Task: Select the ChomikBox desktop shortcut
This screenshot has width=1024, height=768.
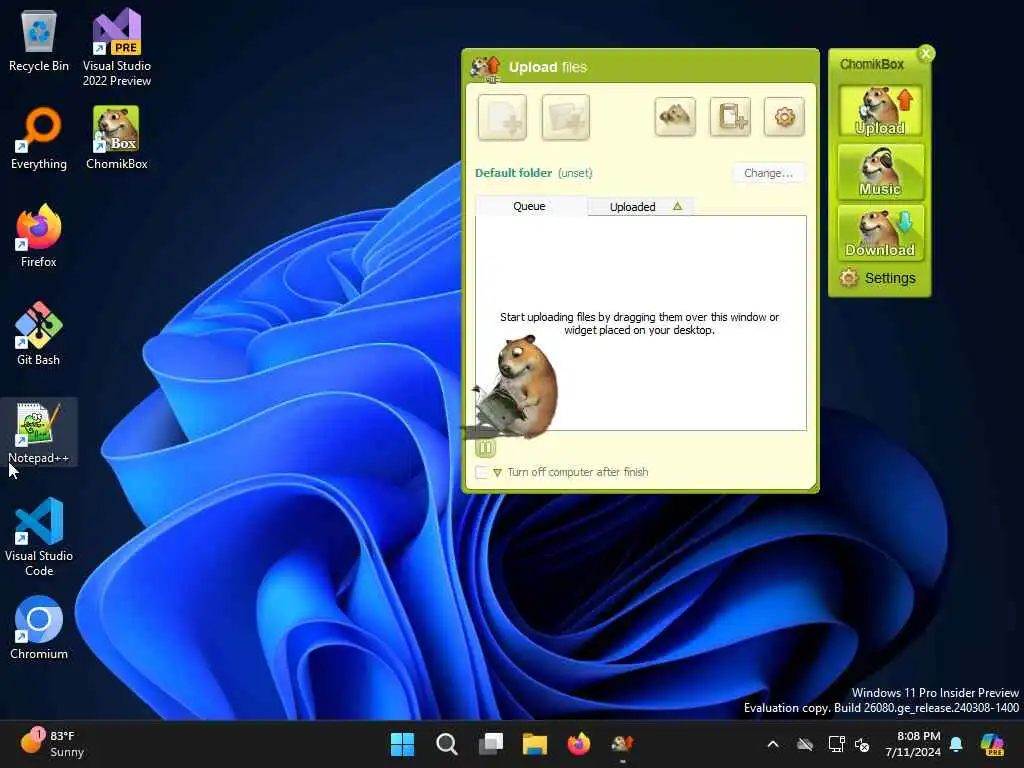Action: point(117,138)
